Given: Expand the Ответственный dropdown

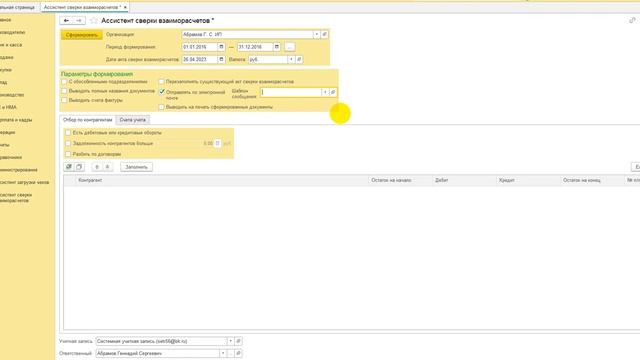Looking at the screenshot, I should tap(223, 353).
